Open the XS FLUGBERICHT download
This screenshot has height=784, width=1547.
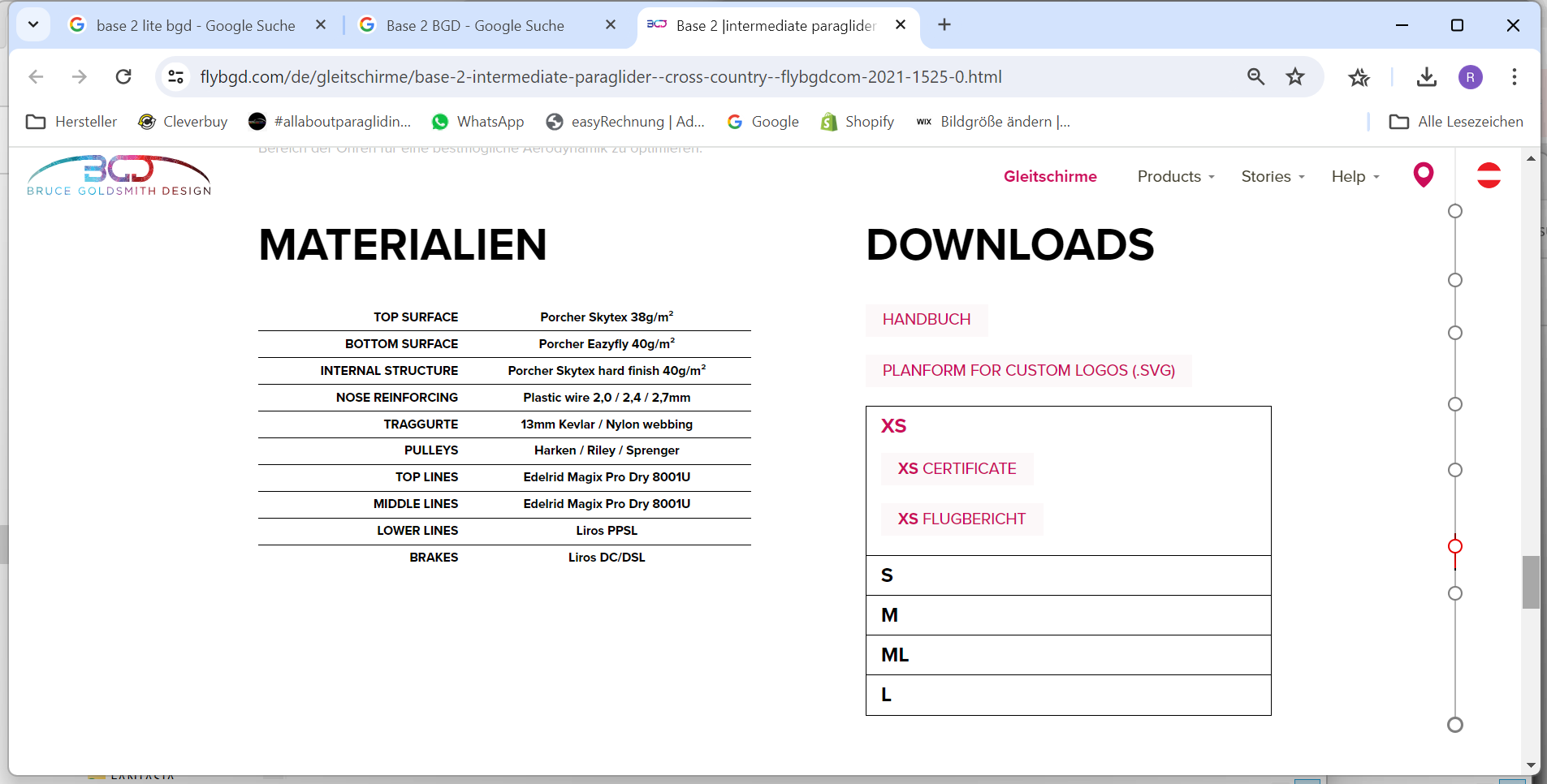[961, 519]
